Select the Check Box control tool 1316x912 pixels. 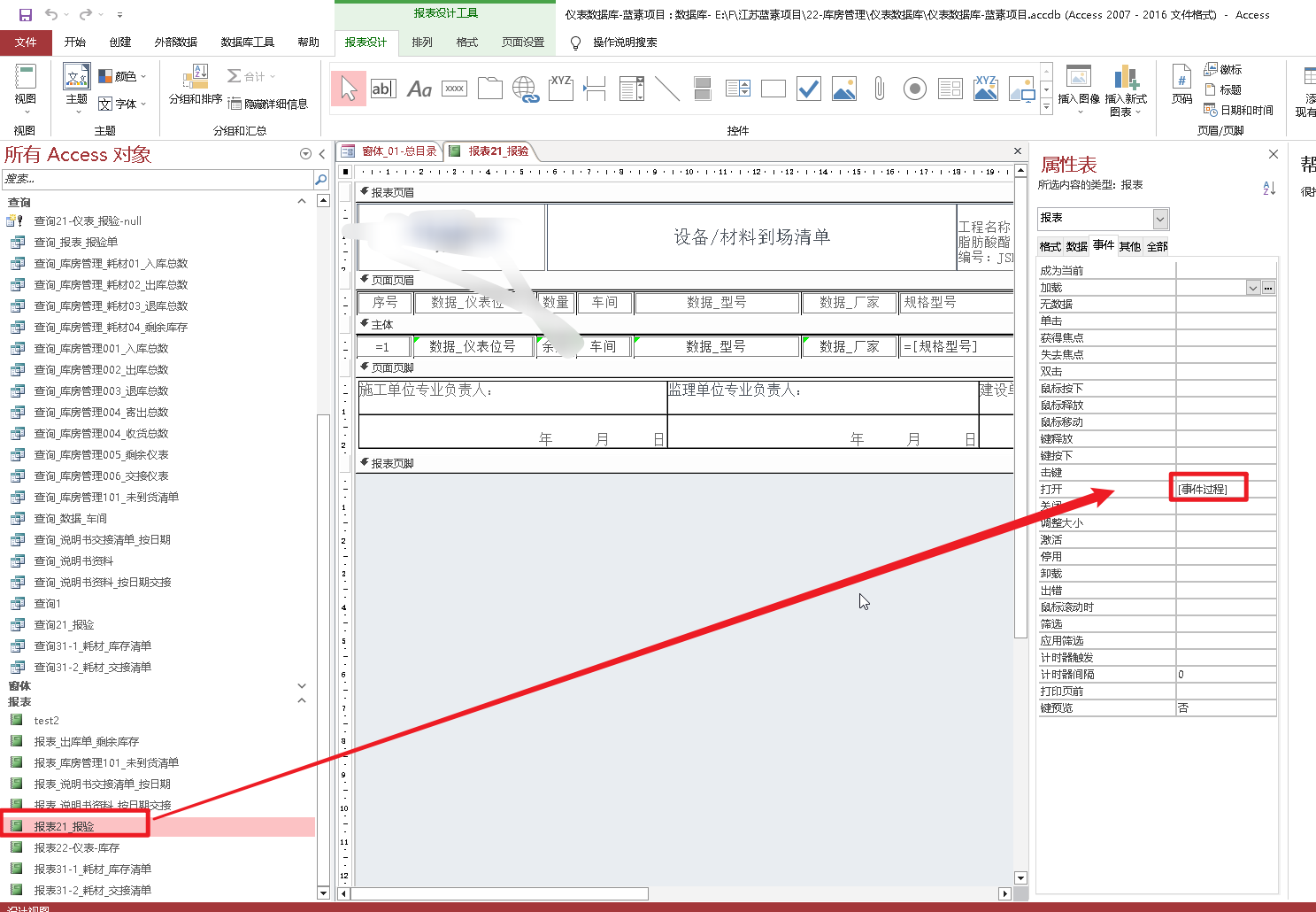click(809, 89)
